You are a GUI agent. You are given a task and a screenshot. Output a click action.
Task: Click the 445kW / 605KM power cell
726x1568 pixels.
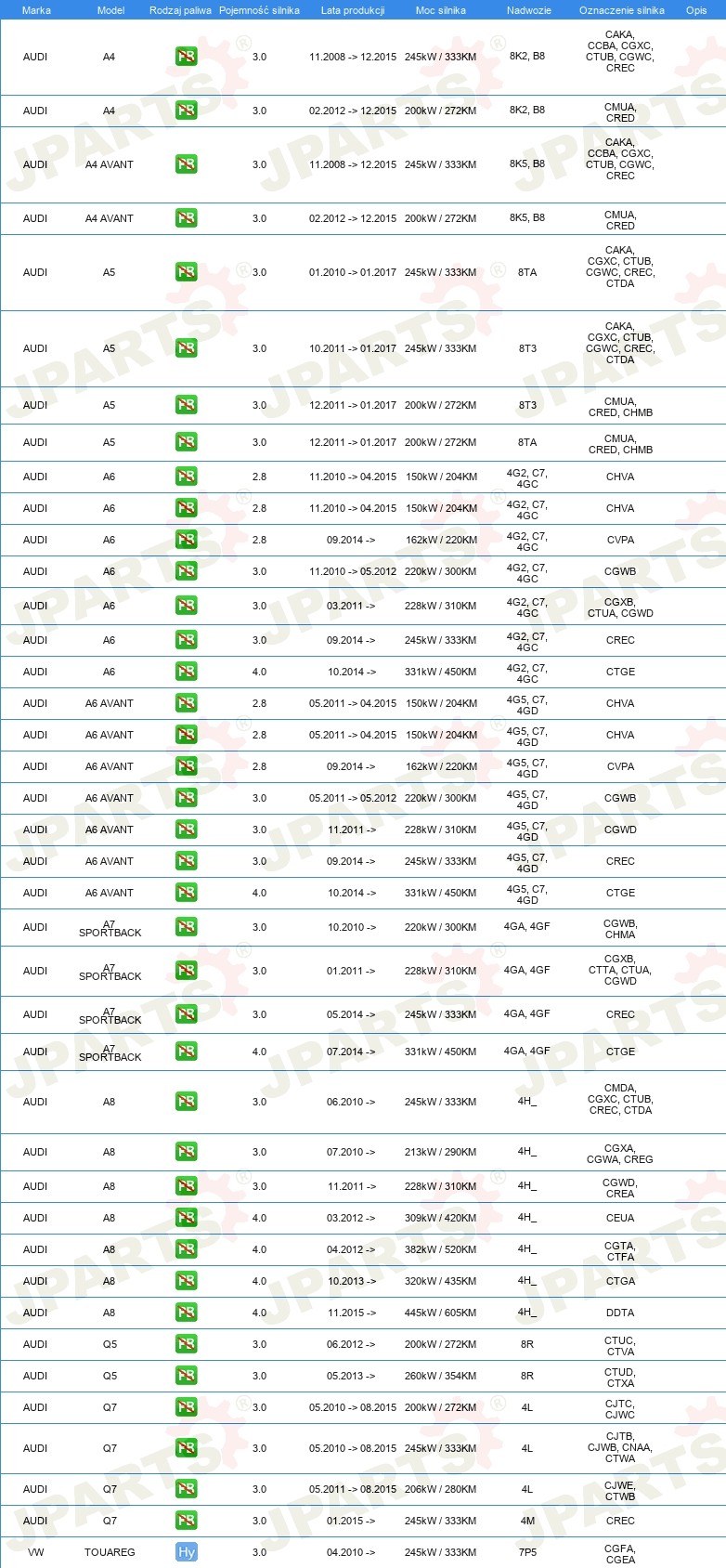pos(441,1312)
